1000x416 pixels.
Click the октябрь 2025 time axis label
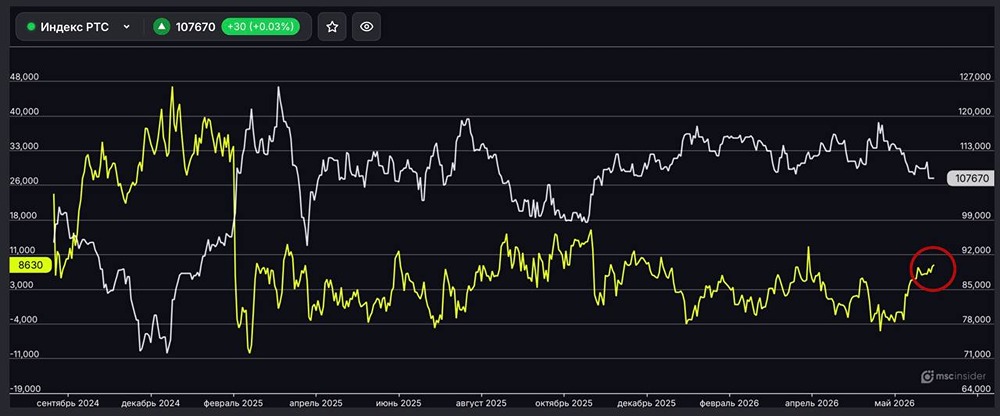(564, 404)
